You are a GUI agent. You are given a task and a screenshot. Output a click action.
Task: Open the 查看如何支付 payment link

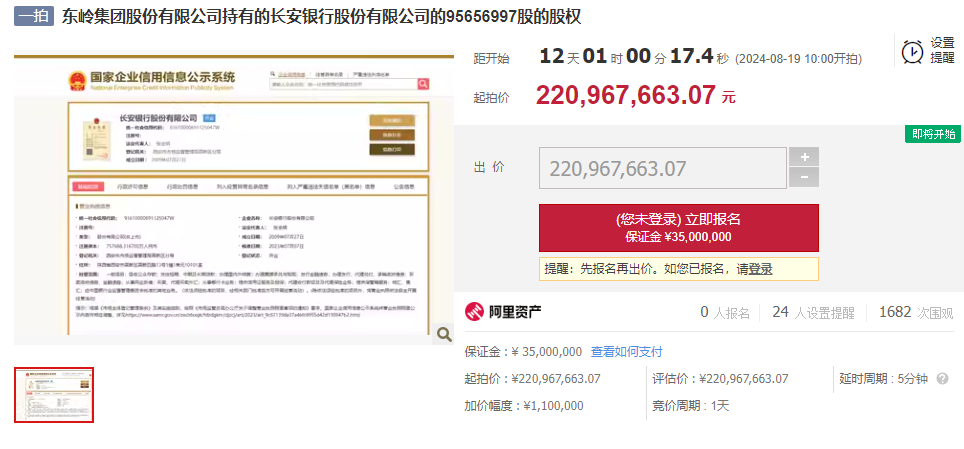pos(626,352)
